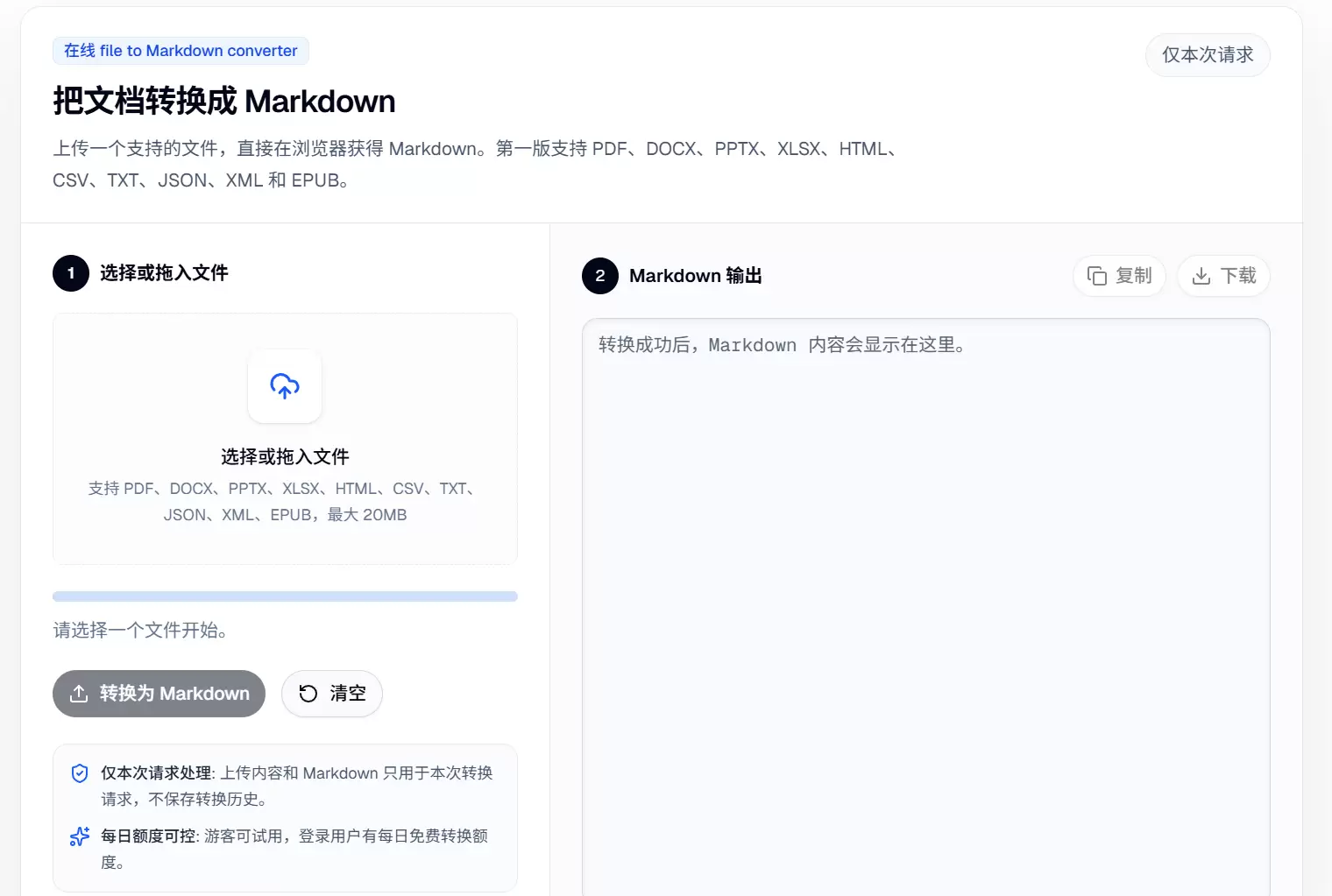Click the upload icon in 转换为 Markdown
This screenshot has width=1332, height=896.
point(79,694)
